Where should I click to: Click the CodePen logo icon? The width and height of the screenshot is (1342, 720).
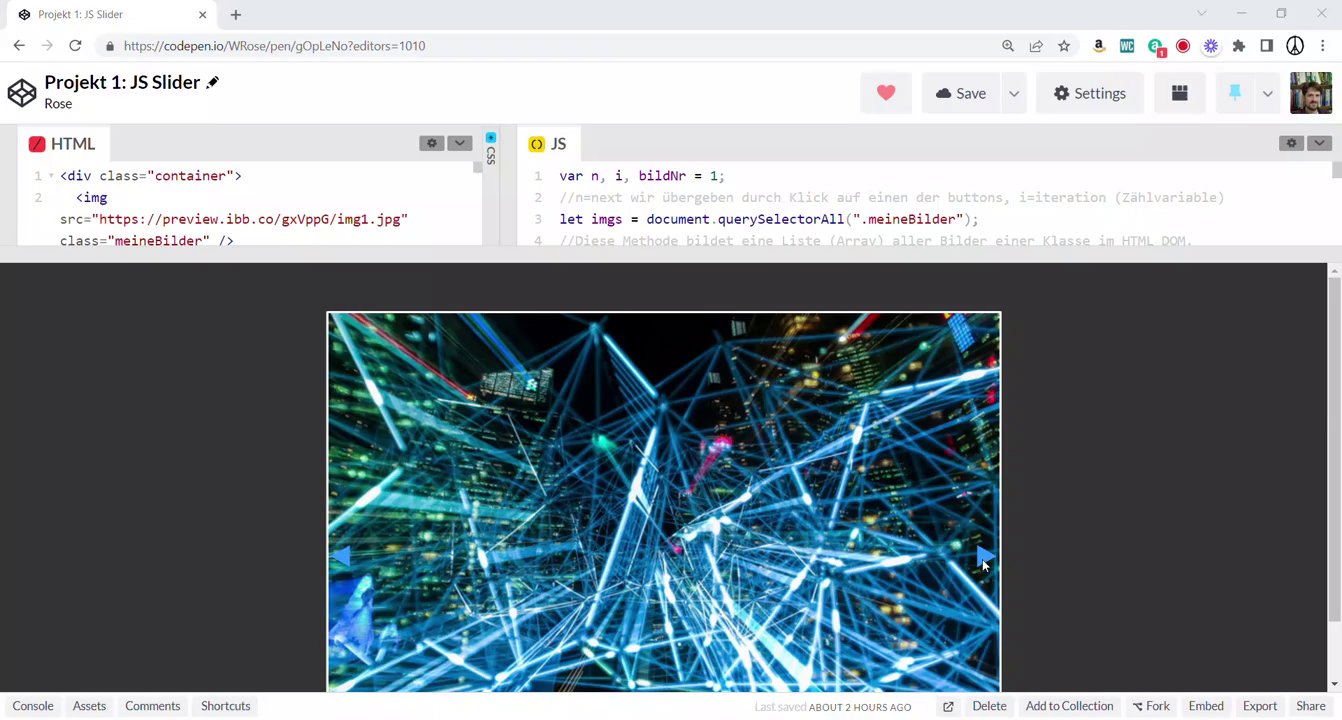pyautogui.click(x=22, y=93)
